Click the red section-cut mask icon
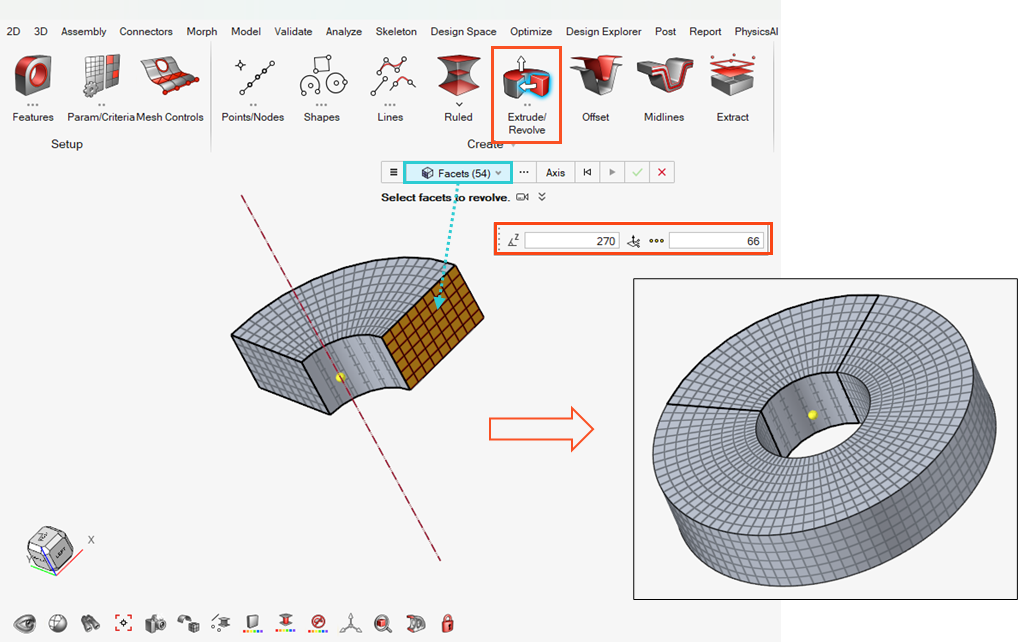The image size is (1018, 642). pyautogui.click(x=416, y=624)
